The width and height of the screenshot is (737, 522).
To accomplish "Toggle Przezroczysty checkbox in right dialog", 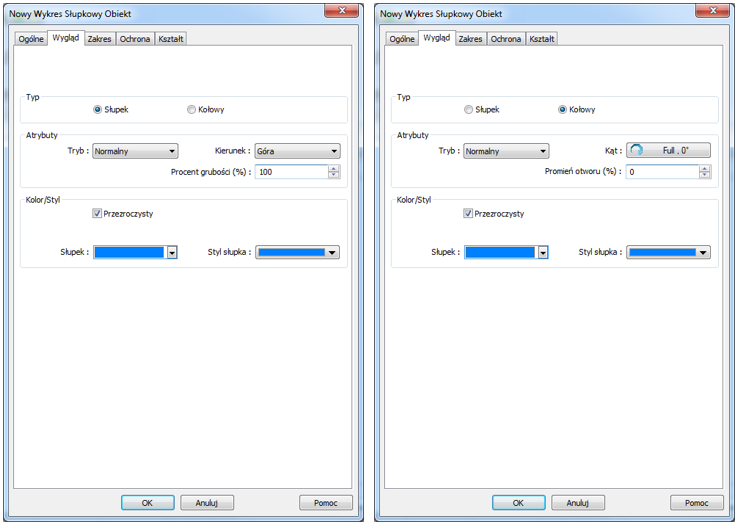I will click(x=468, y=213).
